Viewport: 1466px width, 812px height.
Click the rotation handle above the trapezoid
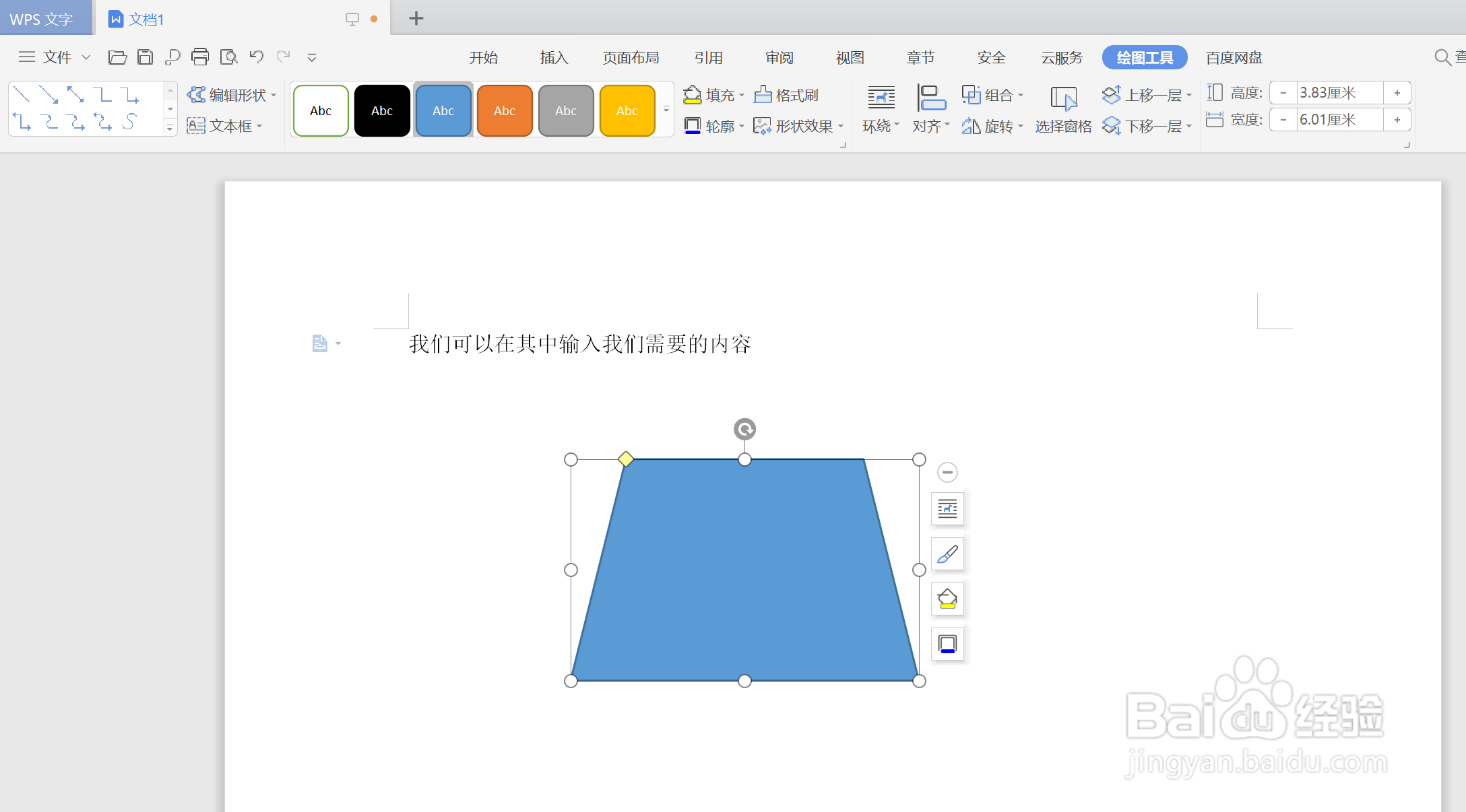(744, 429)
